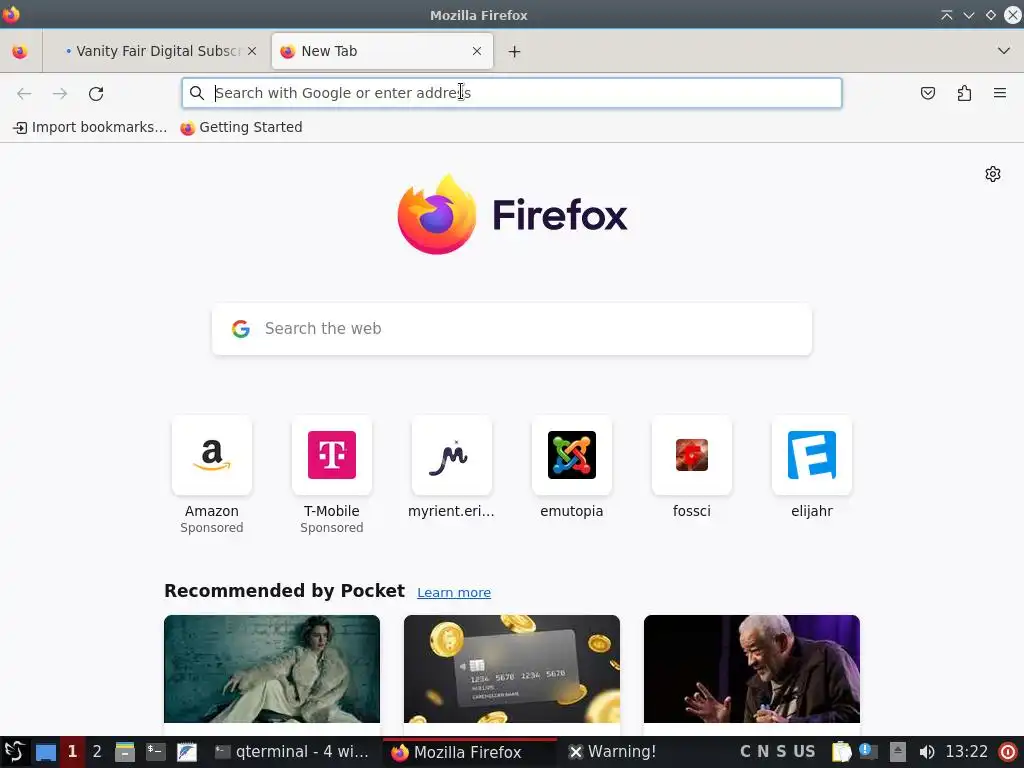
Task: Focus the address bar search field
Action: tap(512, 93)
